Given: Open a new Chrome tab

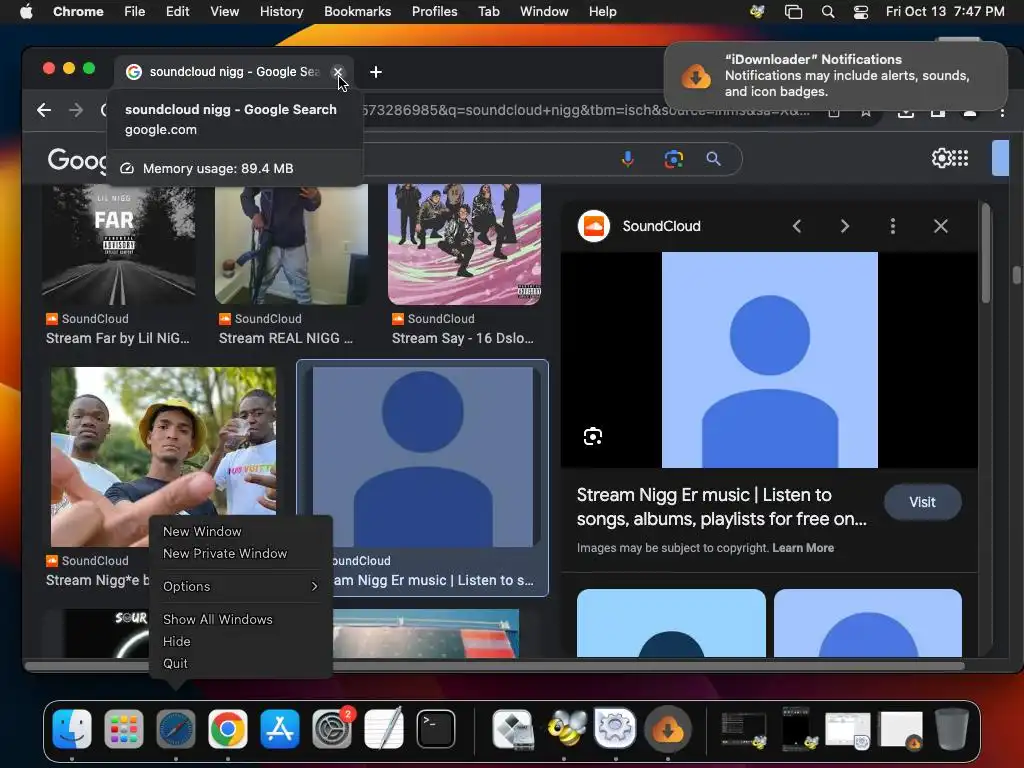Looking at the screenshot, I should click(x=376, y=72).
